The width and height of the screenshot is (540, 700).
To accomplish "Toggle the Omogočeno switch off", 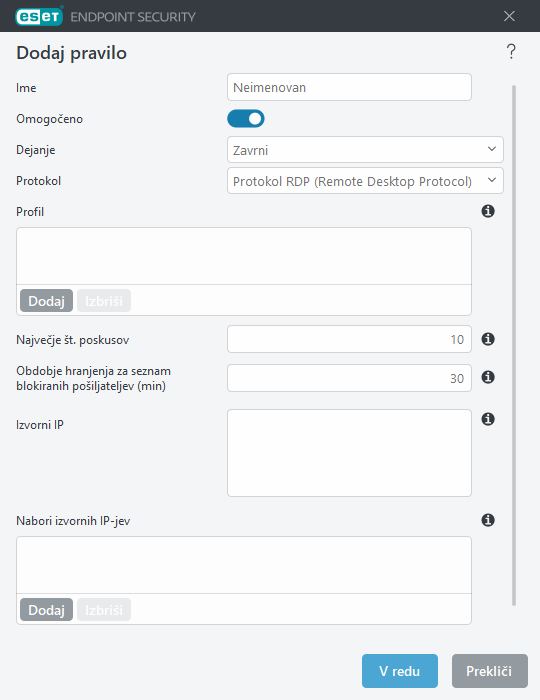I will 246,119.
